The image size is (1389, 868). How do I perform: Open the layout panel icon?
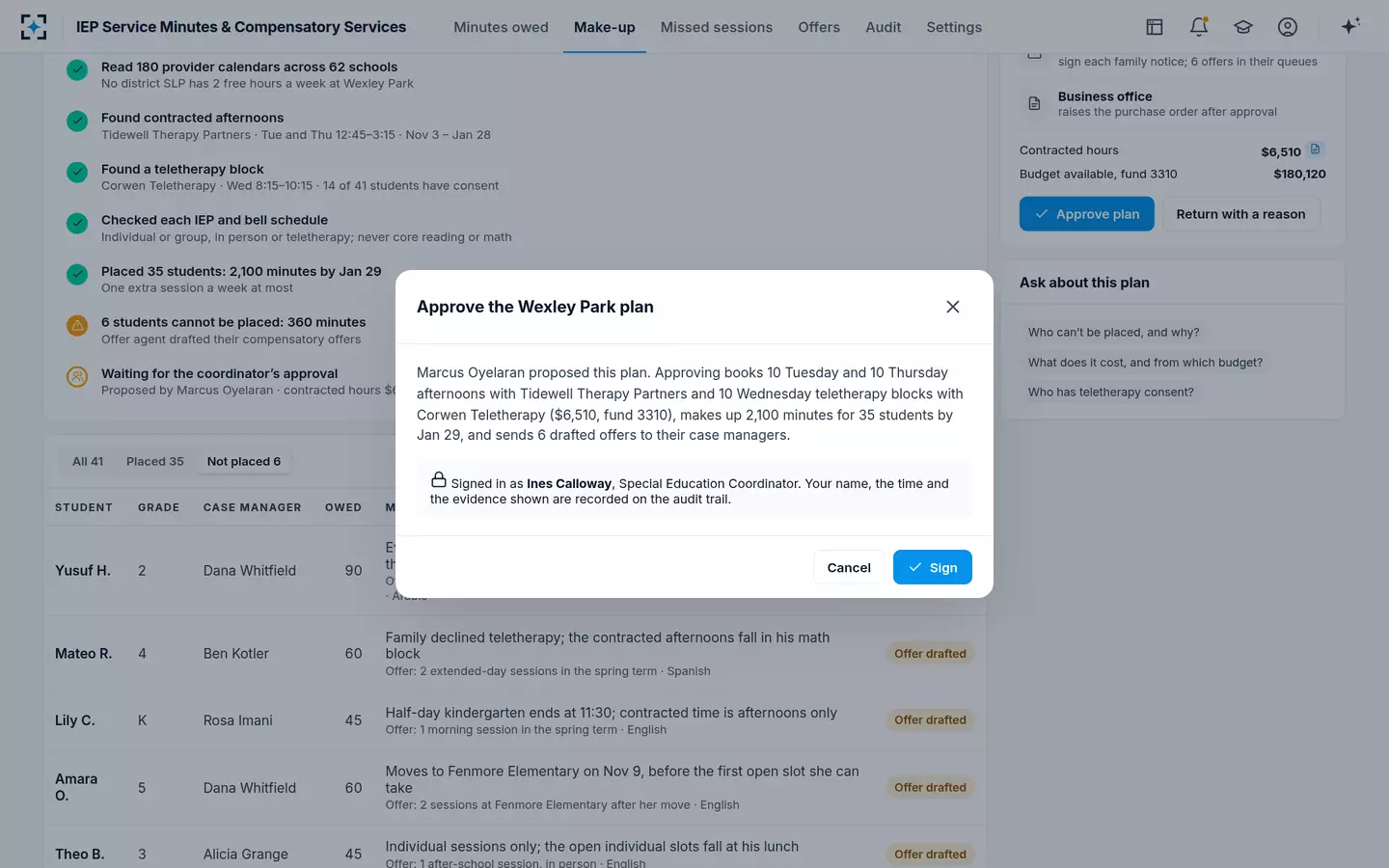pos(1155,27)
